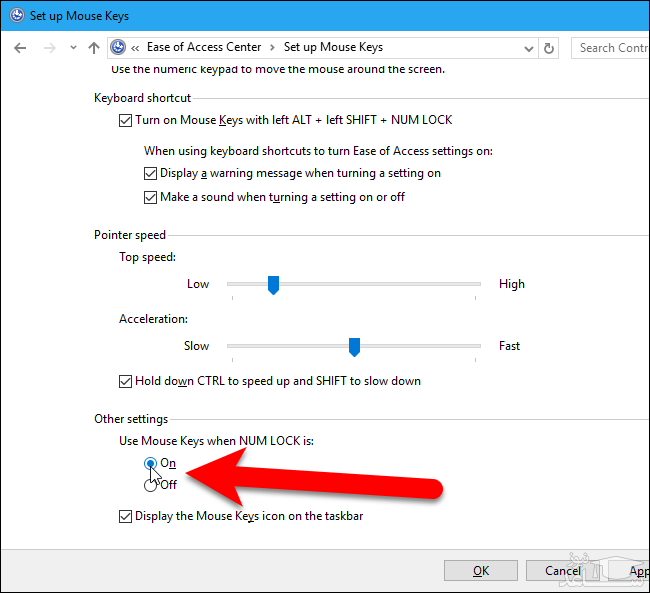
Task: Click the Top speed slider handle
Action: coord(273,285)
